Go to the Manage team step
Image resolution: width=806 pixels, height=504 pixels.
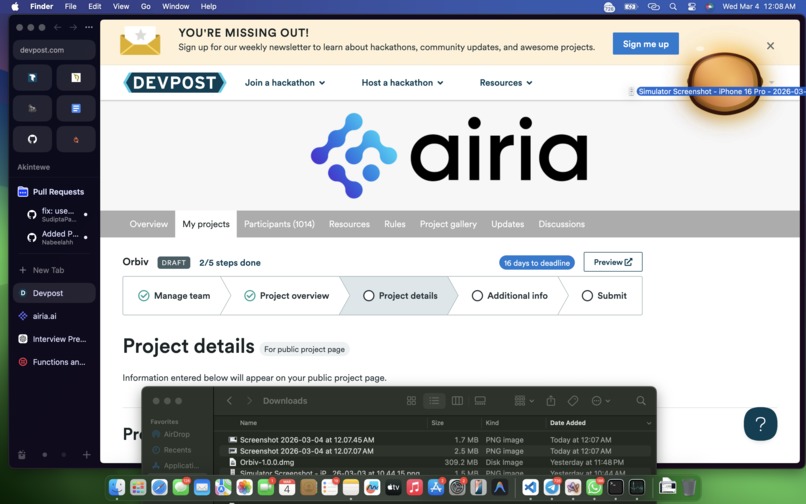175,296
